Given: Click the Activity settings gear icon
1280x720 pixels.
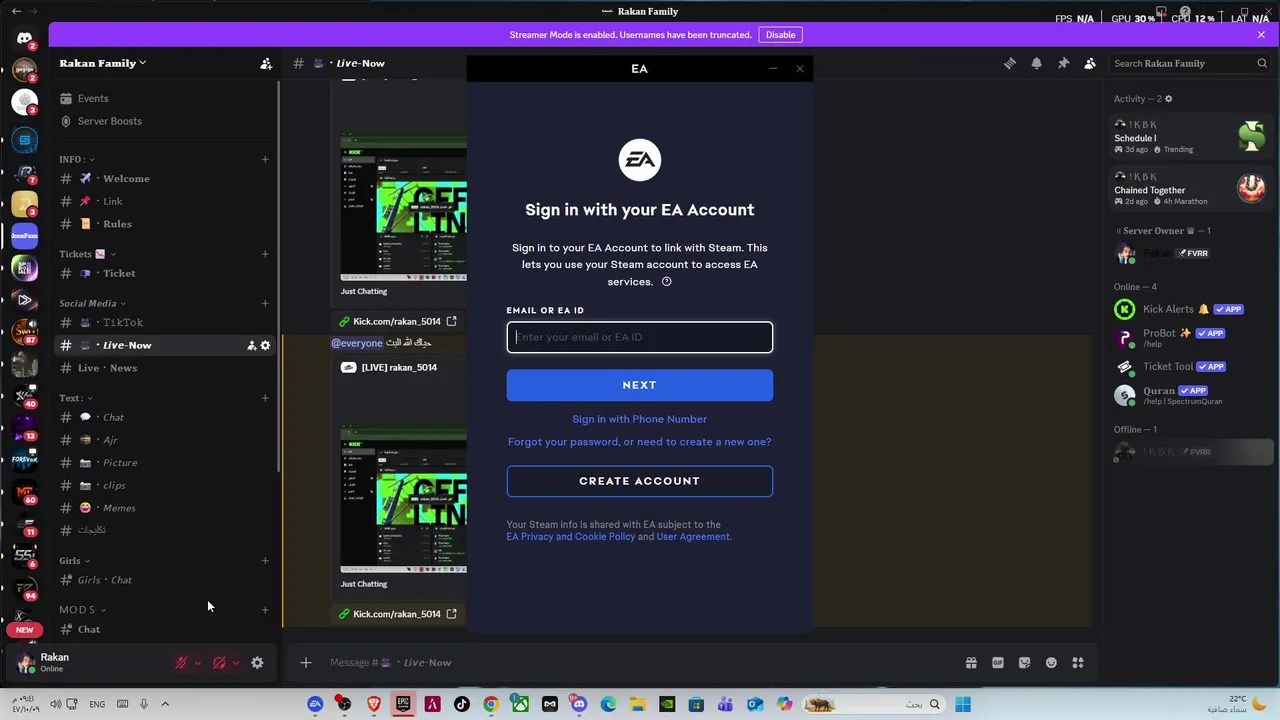Looking at the screenshot, I should coord(1168,99).
